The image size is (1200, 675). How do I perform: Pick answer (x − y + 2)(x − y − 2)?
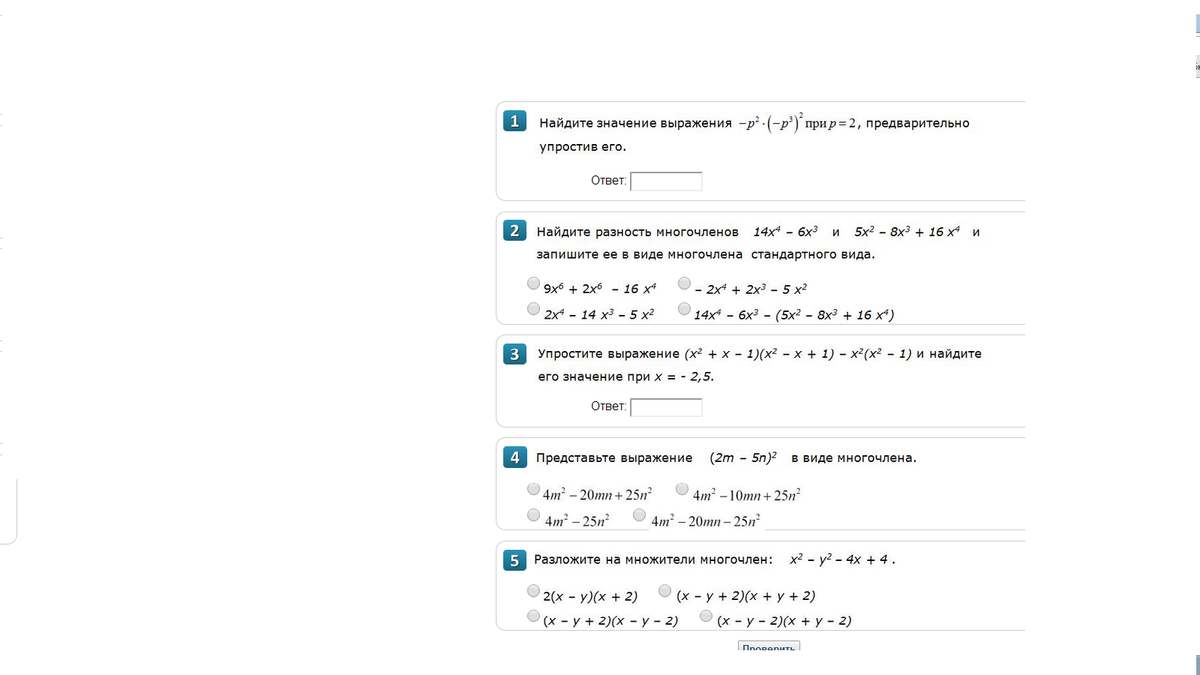(x=534, y=617)
